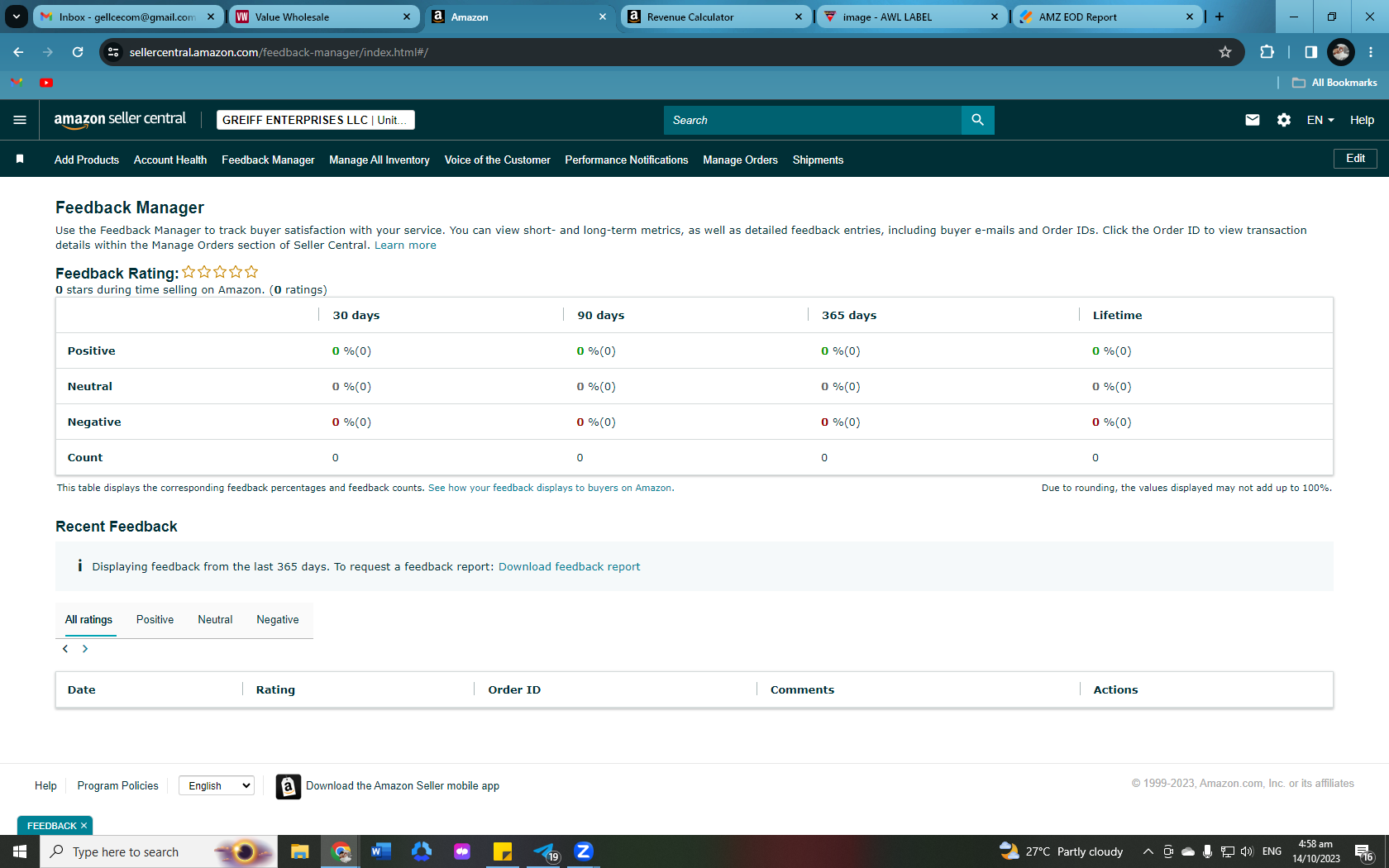This screenshot has width=1389, height=868.
Task: View site information icon in address bar
Action: click(x=113, y=52)
